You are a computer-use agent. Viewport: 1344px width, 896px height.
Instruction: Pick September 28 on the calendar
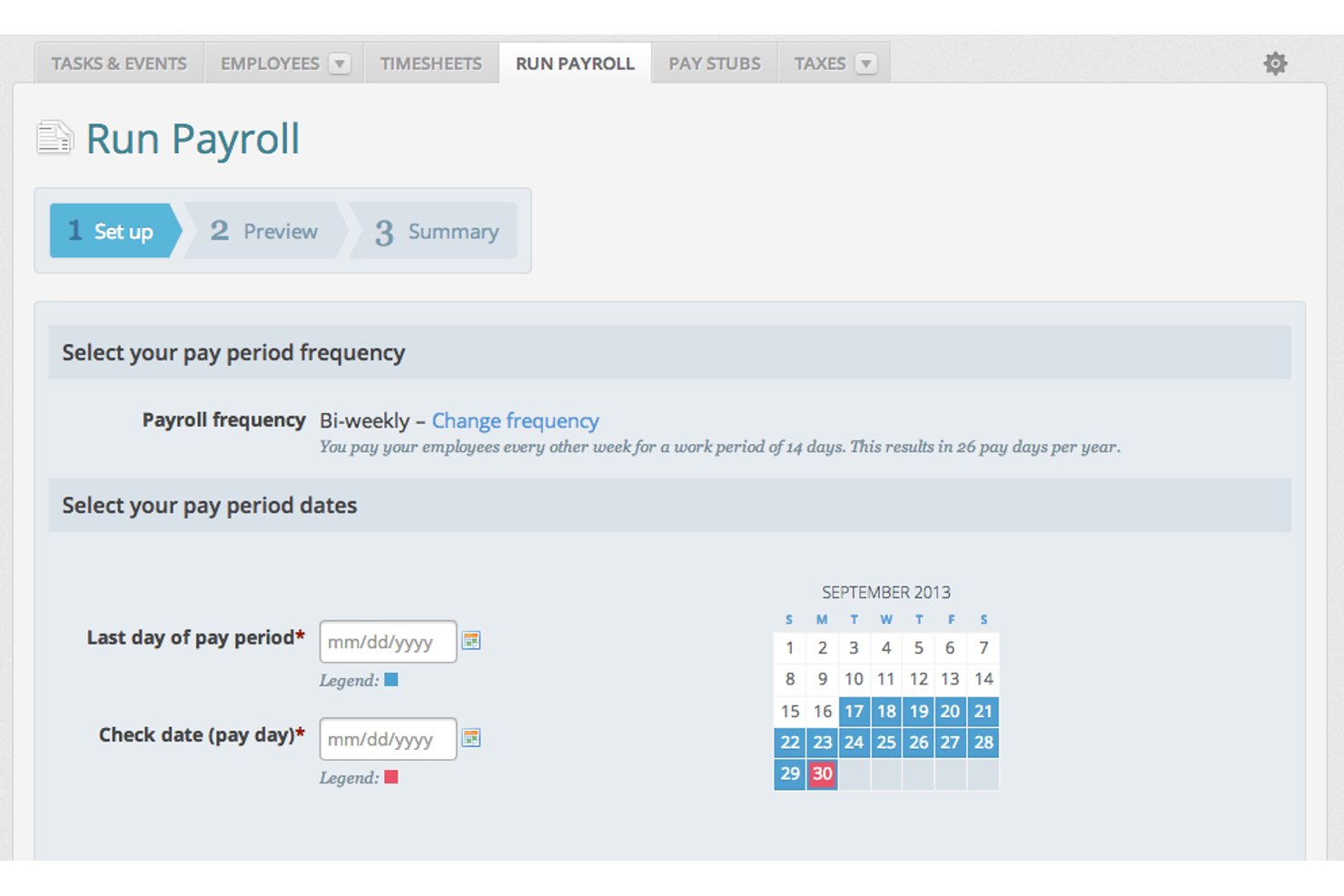point(983,743)
